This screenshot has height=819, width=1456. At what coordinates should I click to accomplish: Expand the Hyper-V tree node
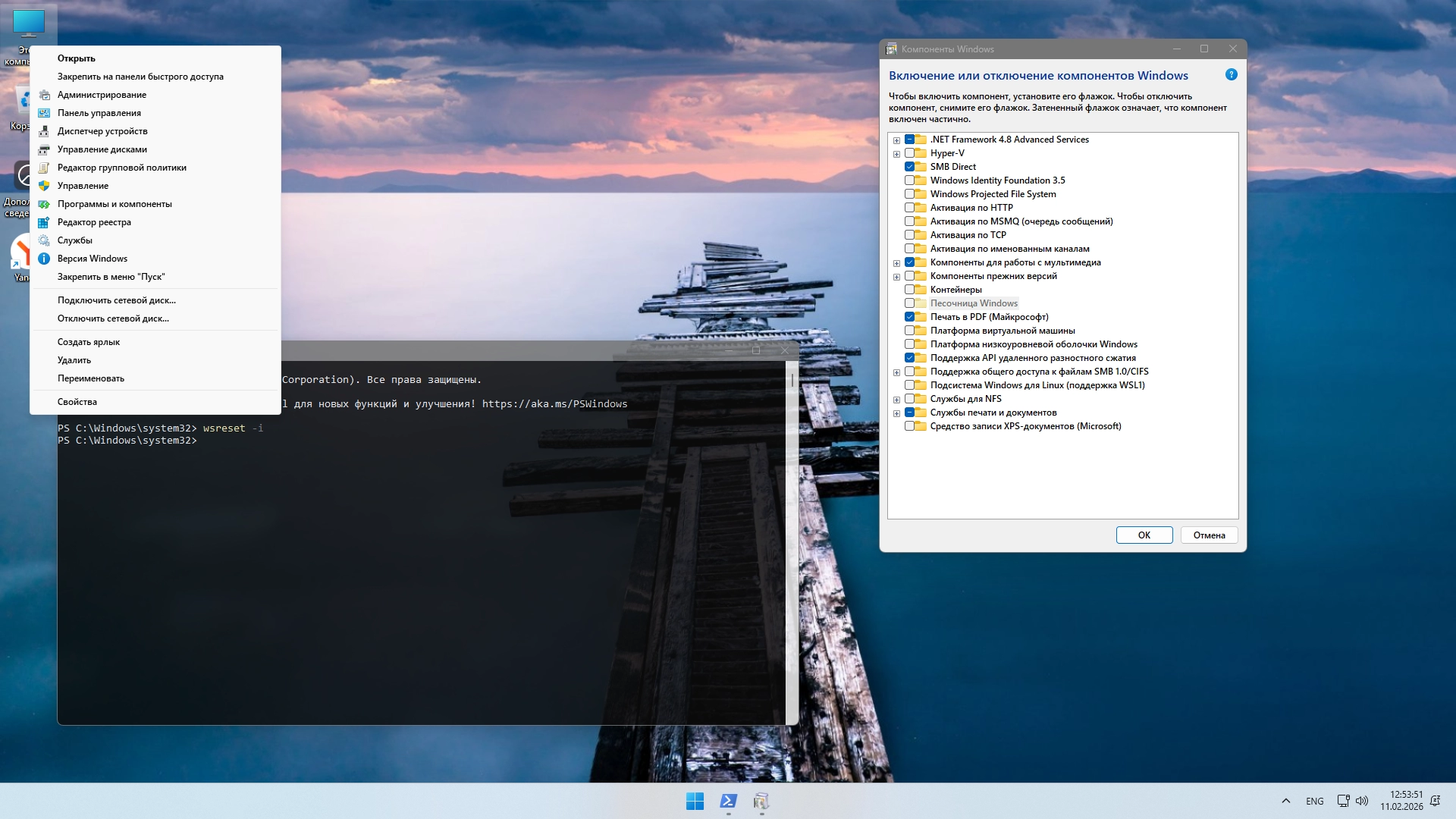click(x=898, y=154)
